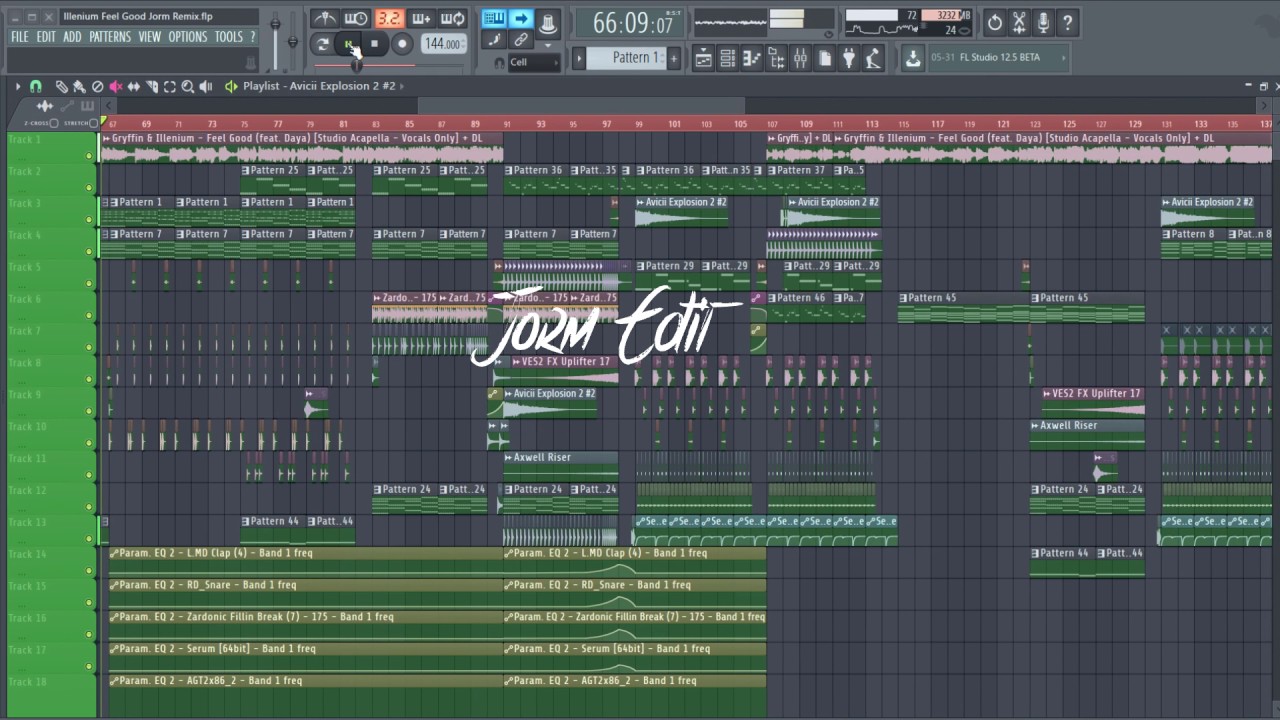This screenshot has width=1280, height=720.
Task: Open the PATTERNS menu
Action: 110,37
